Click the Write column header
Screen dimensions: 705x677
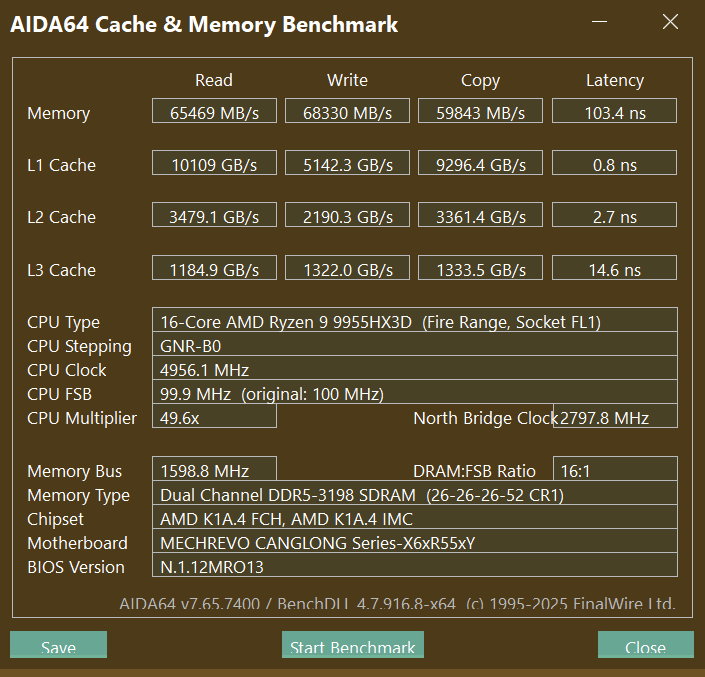coord(347,80)
